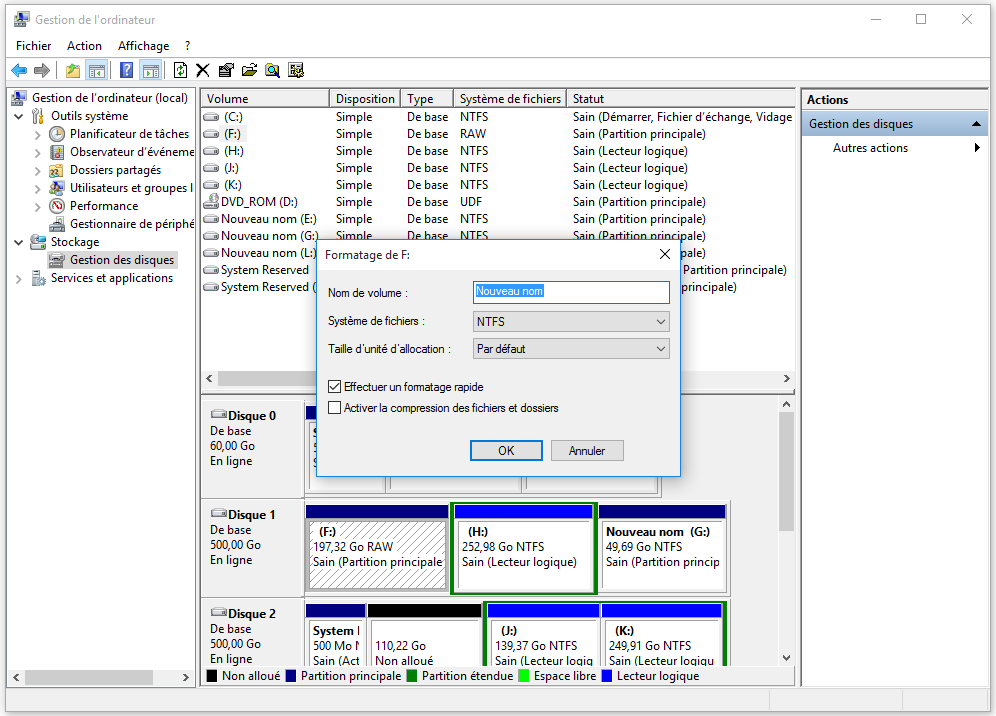Click the Properties toolbar icon
996x716 pixels.
point(225,70)
